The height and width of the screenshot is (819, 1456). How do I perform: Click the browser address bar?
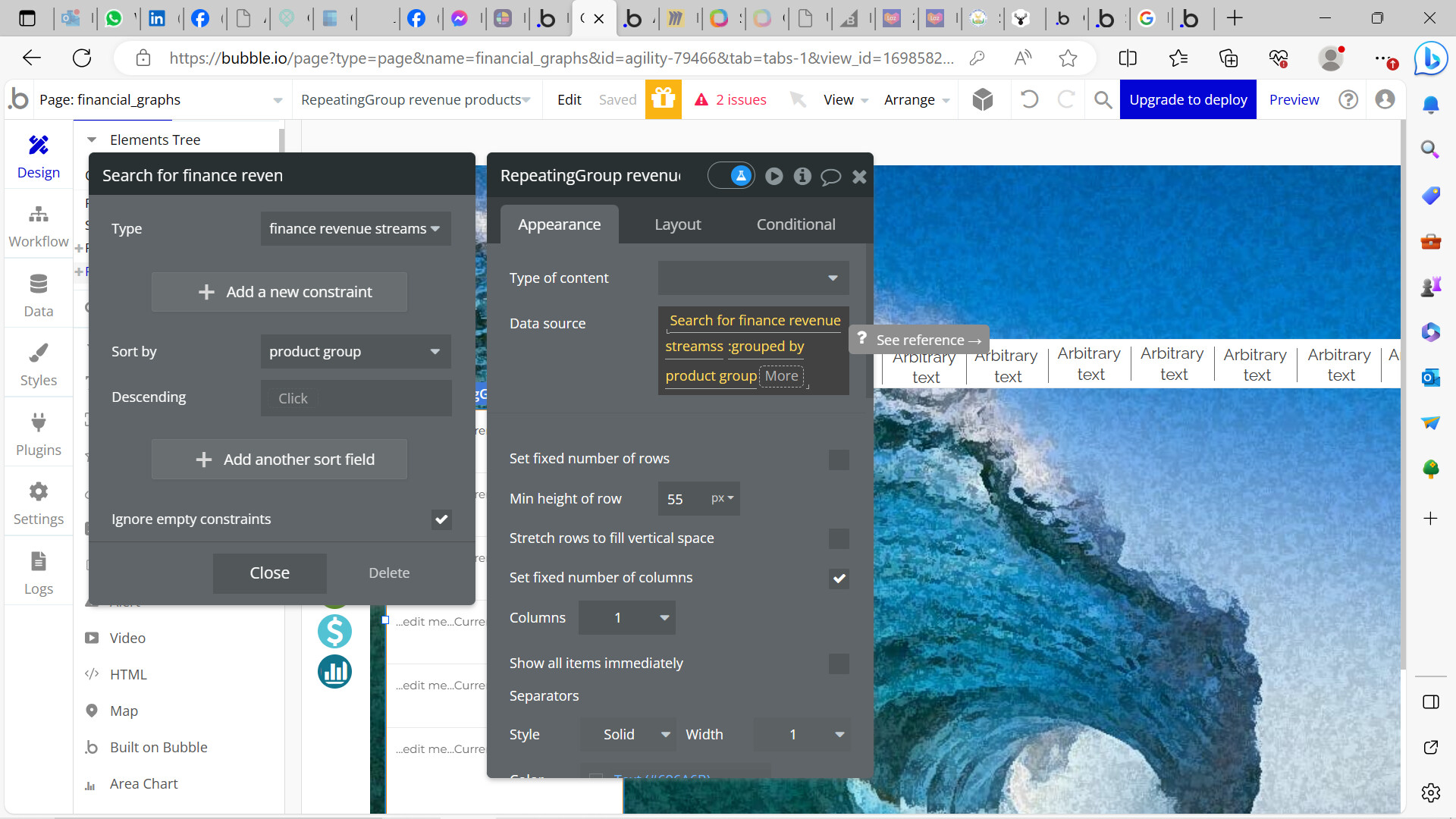click(x=561, y=58)
